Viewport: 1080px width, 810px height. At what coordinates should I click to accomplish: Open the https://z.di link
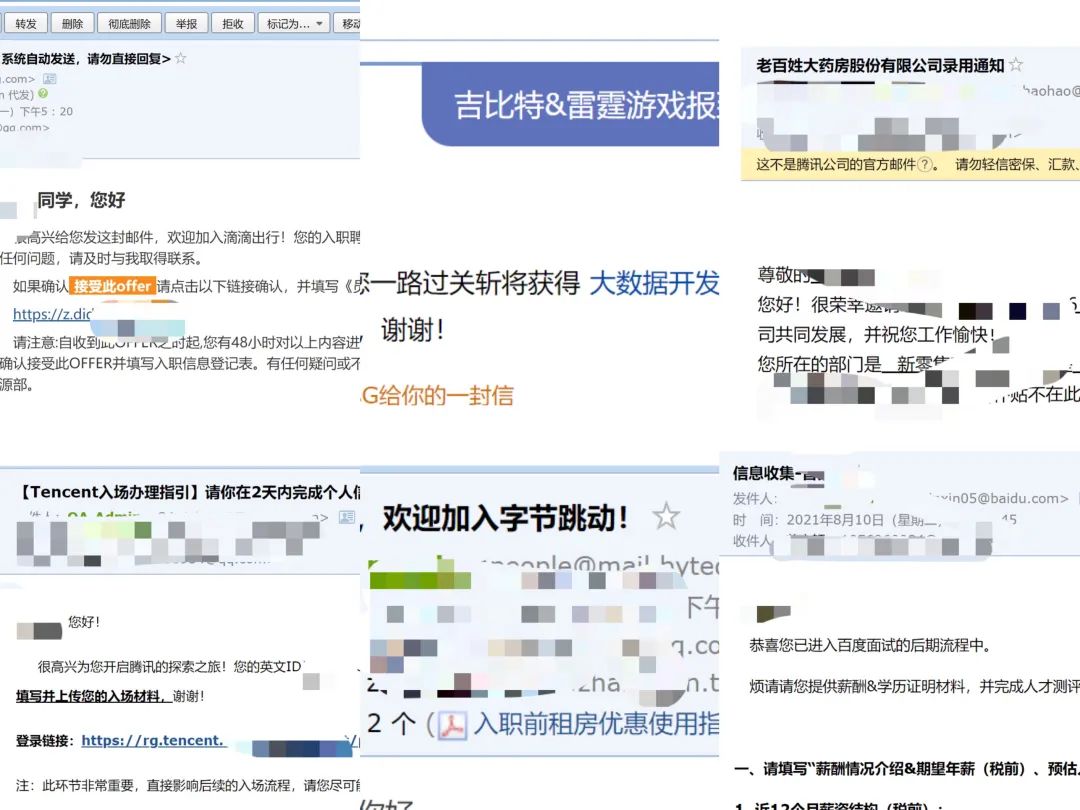(52, 314)
